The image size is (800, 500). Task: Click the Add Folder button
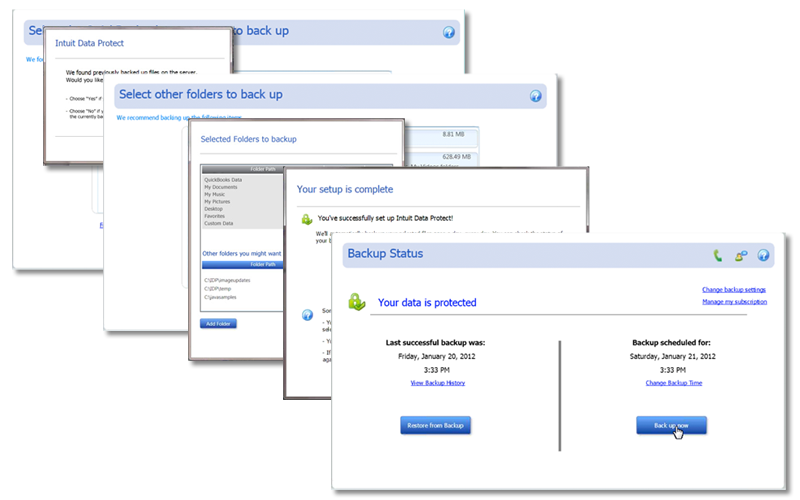tap(219, 324)
